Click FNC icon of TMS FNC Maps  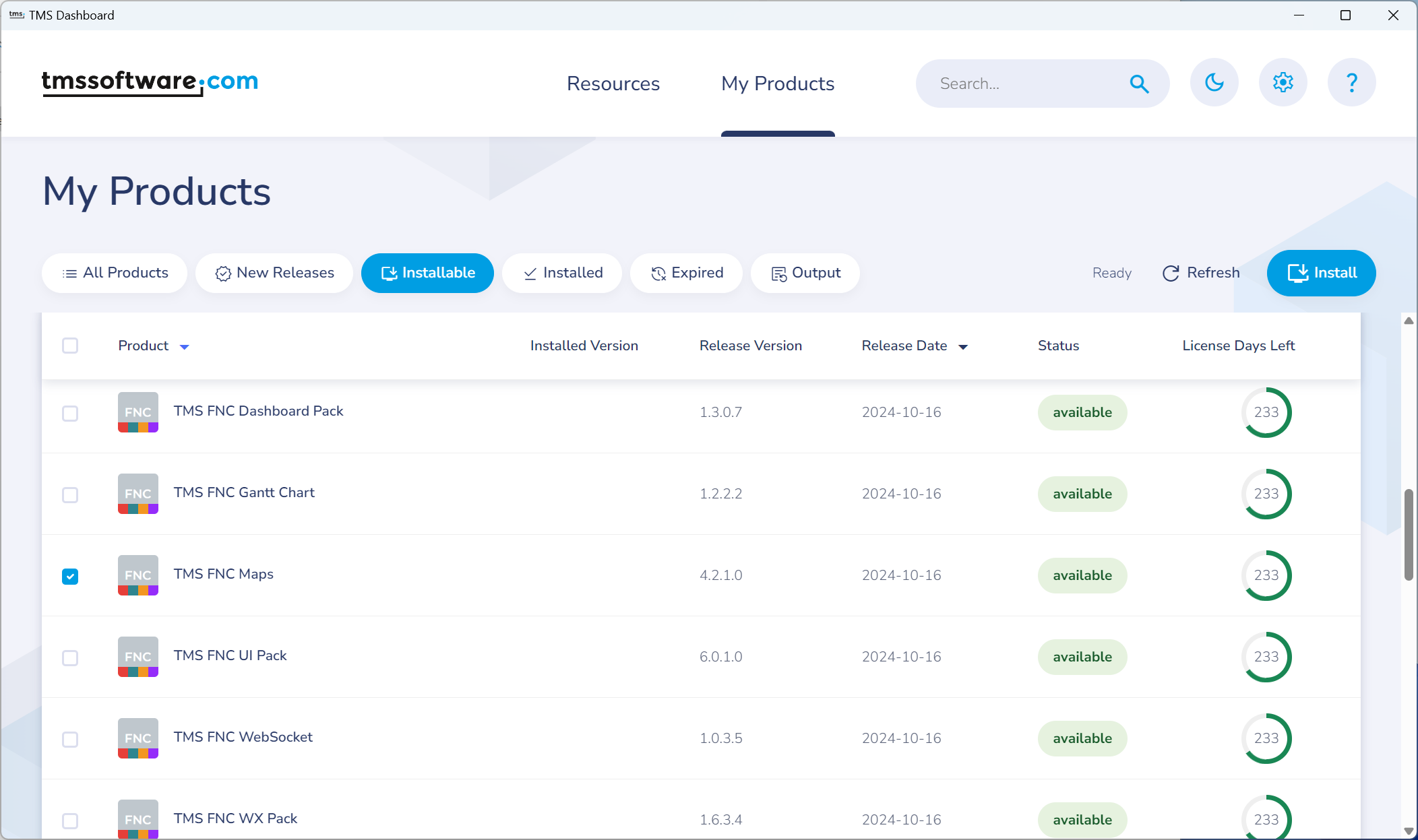tap(138, 575)
